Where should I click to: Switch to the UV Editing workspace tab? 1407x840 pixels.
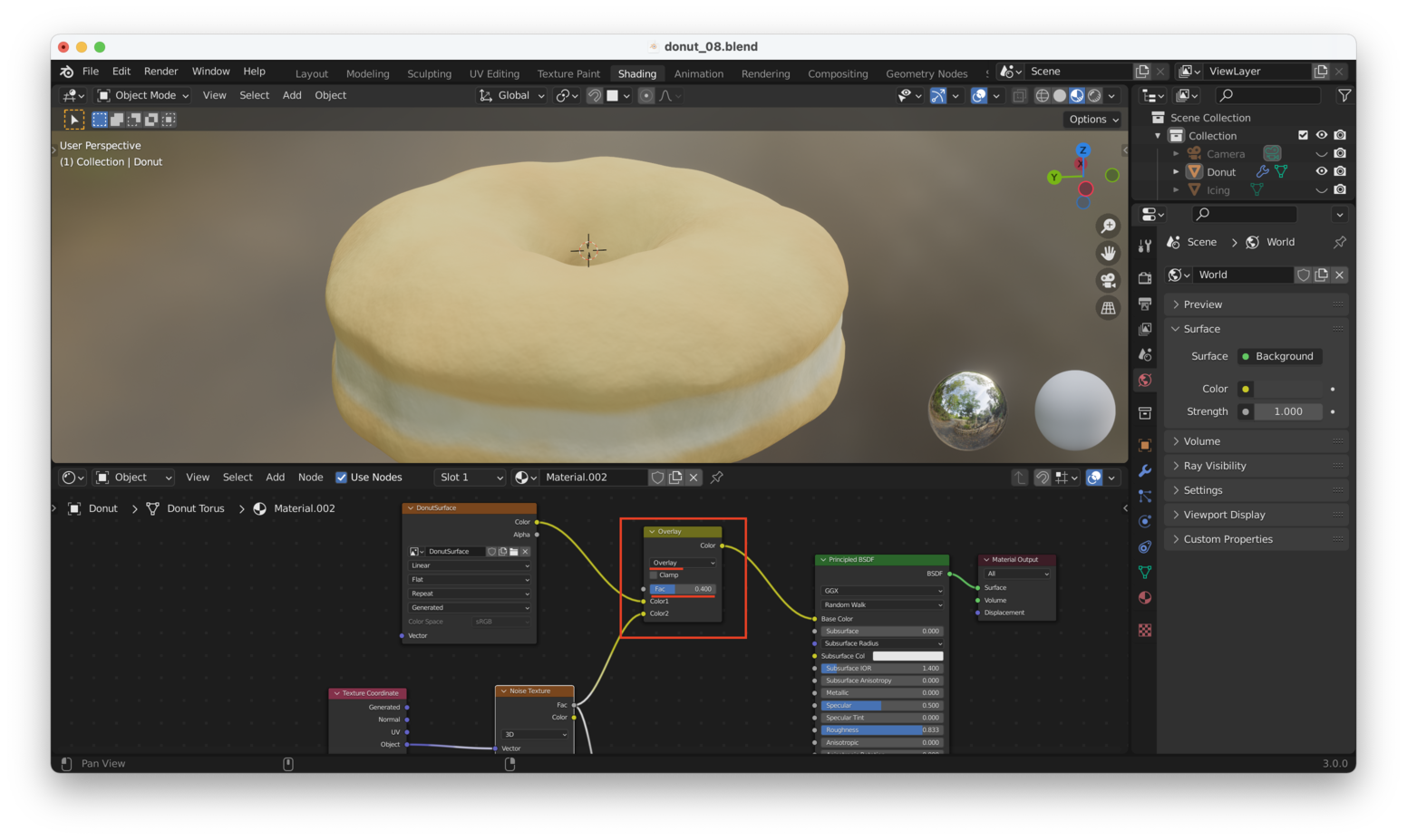coord(494,73)
